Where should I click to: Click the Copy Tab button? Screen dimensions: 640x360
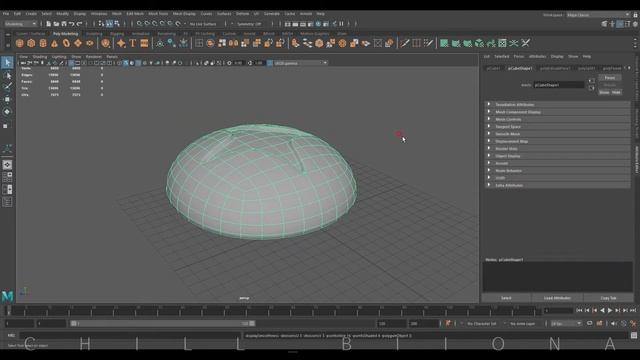[x=608, y=298]
